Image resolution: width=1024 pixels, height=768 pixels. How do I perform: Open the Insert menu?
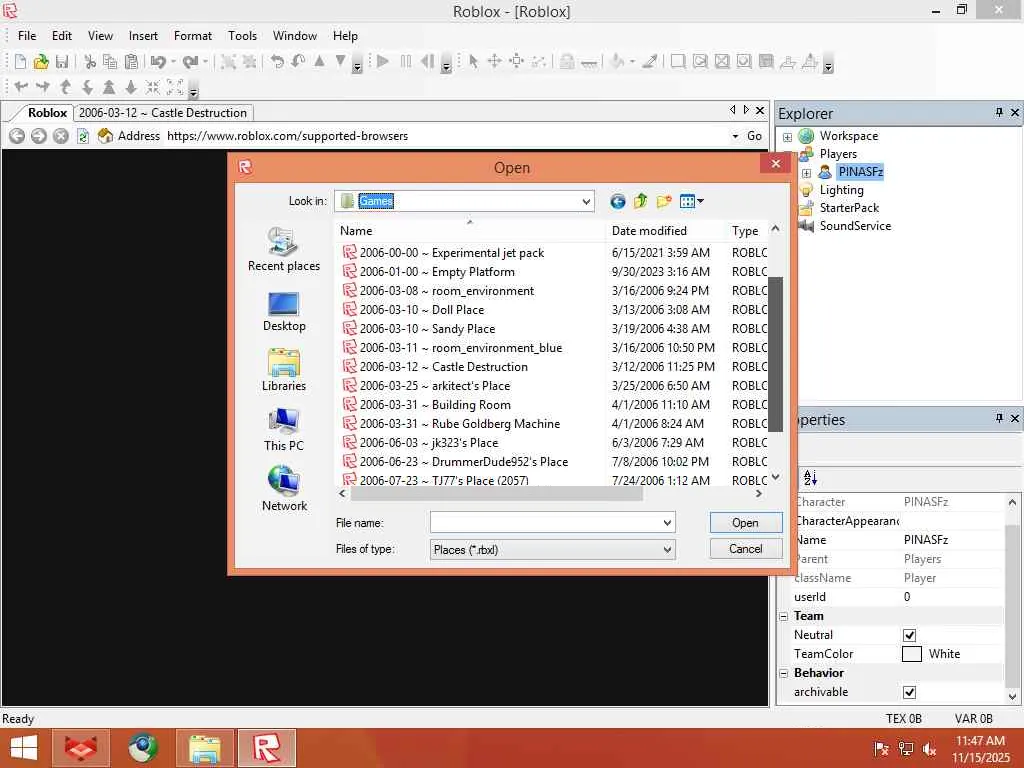143,36
